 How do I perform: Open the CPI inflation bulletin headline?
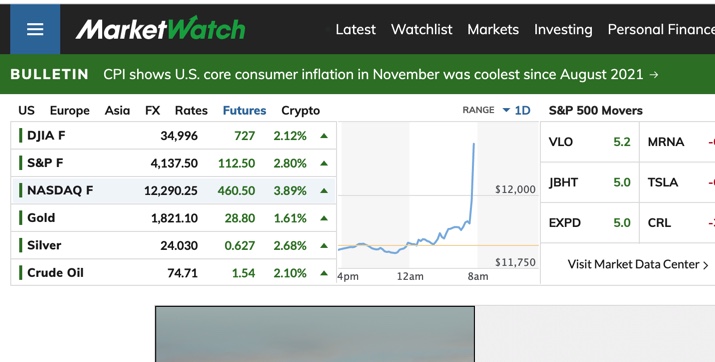pos(373,74)
